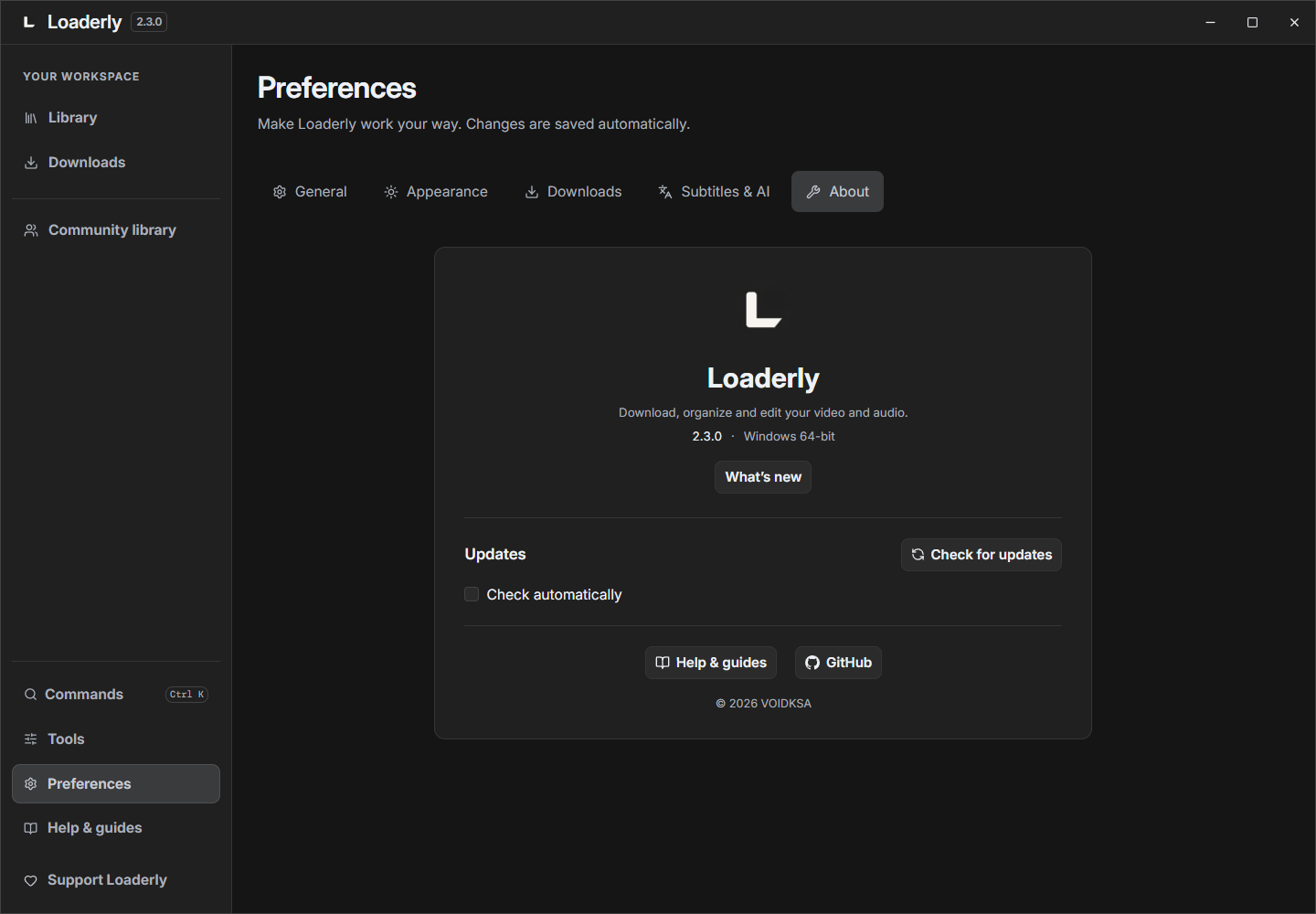Click the Support Loaderly heart icon

[31, 880]
